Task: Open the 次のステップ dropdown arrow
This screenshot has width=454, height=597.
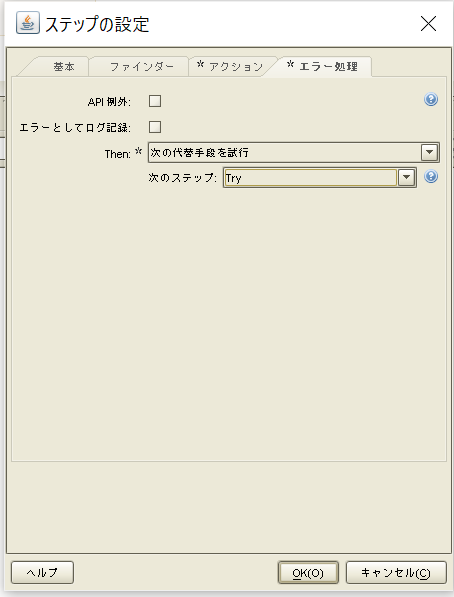Action: [406, 178]
